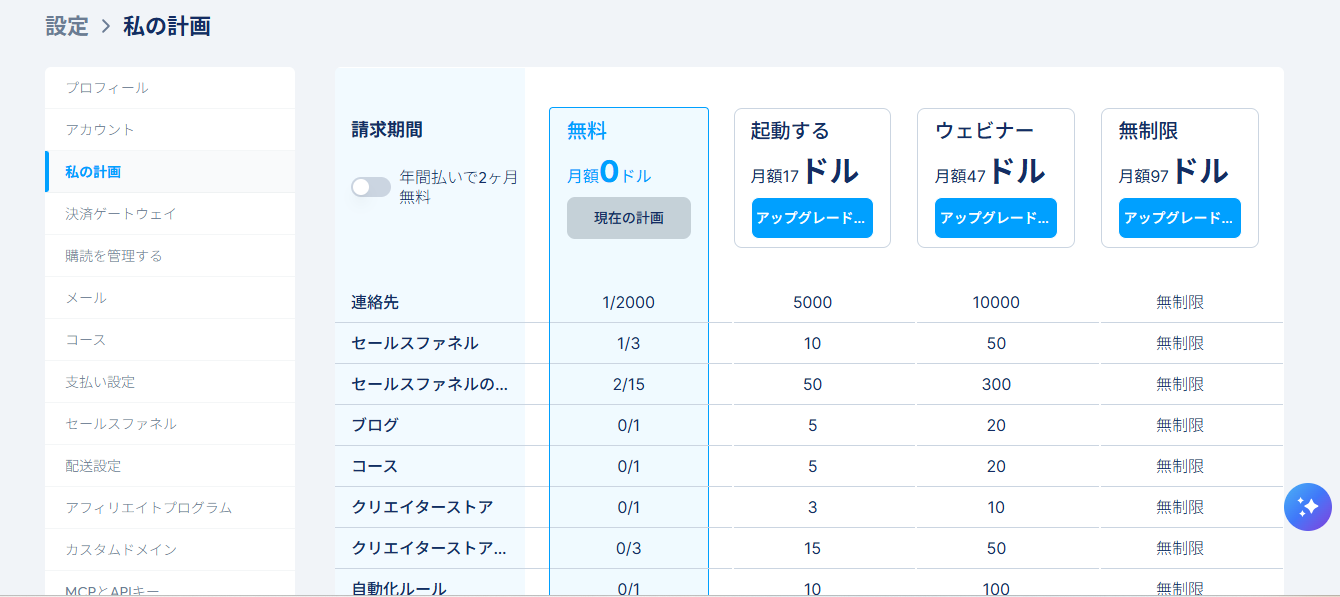Click 月額0ドル price text
Image resolution: width=1340 pixels, height=597 pixels.
pyautogui.click(x=609, y=173)
